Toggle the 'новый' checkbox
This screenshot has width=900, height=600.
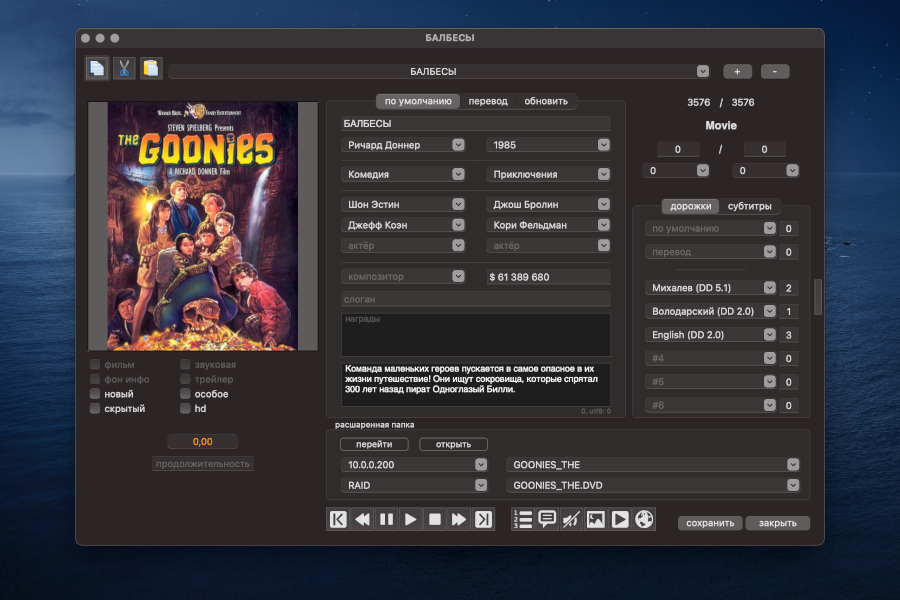(95, 394)
